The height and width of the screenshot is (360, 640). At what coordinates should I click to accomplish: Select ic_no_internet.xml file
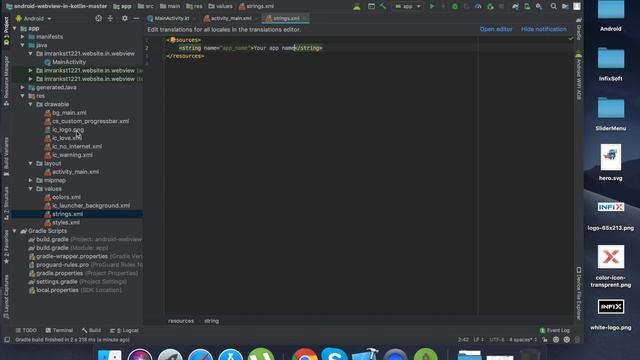click(x=73, y=147)
